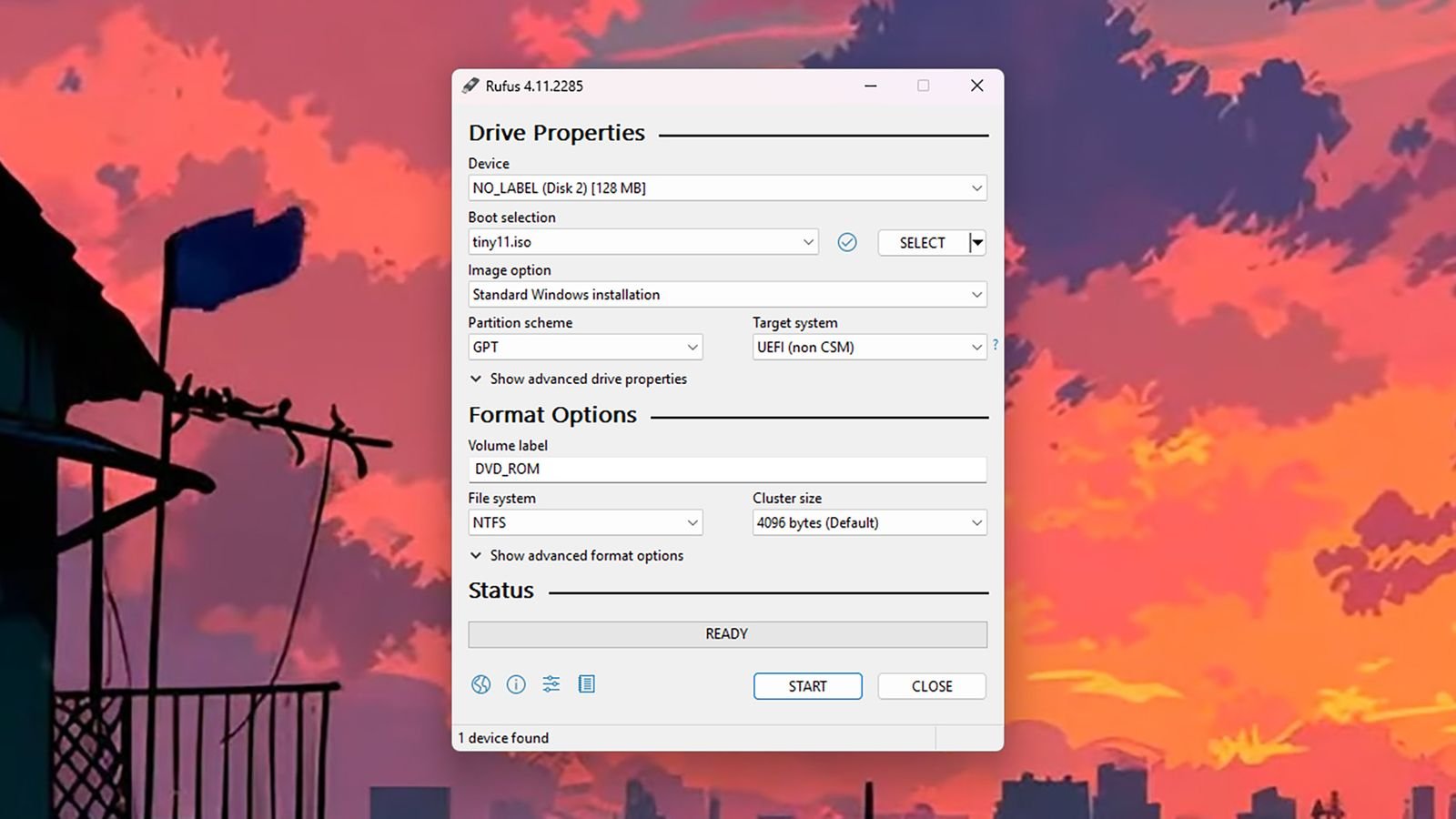Screen dimensions: 1456x819
Task: Open the SELECT button split arrow
Action: coord(977,243)
